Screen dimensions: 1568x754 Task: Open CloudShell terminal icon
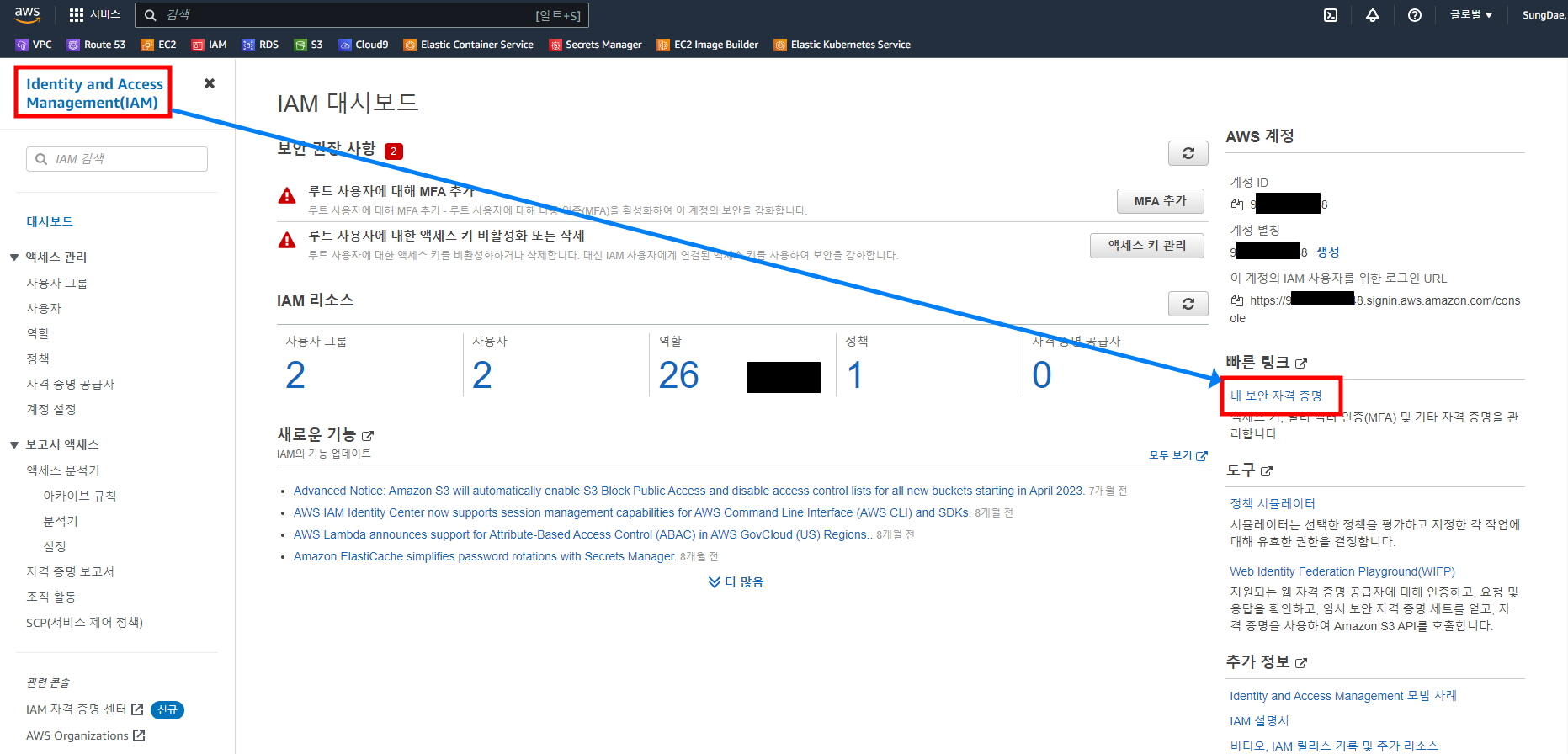(1331, 15)
